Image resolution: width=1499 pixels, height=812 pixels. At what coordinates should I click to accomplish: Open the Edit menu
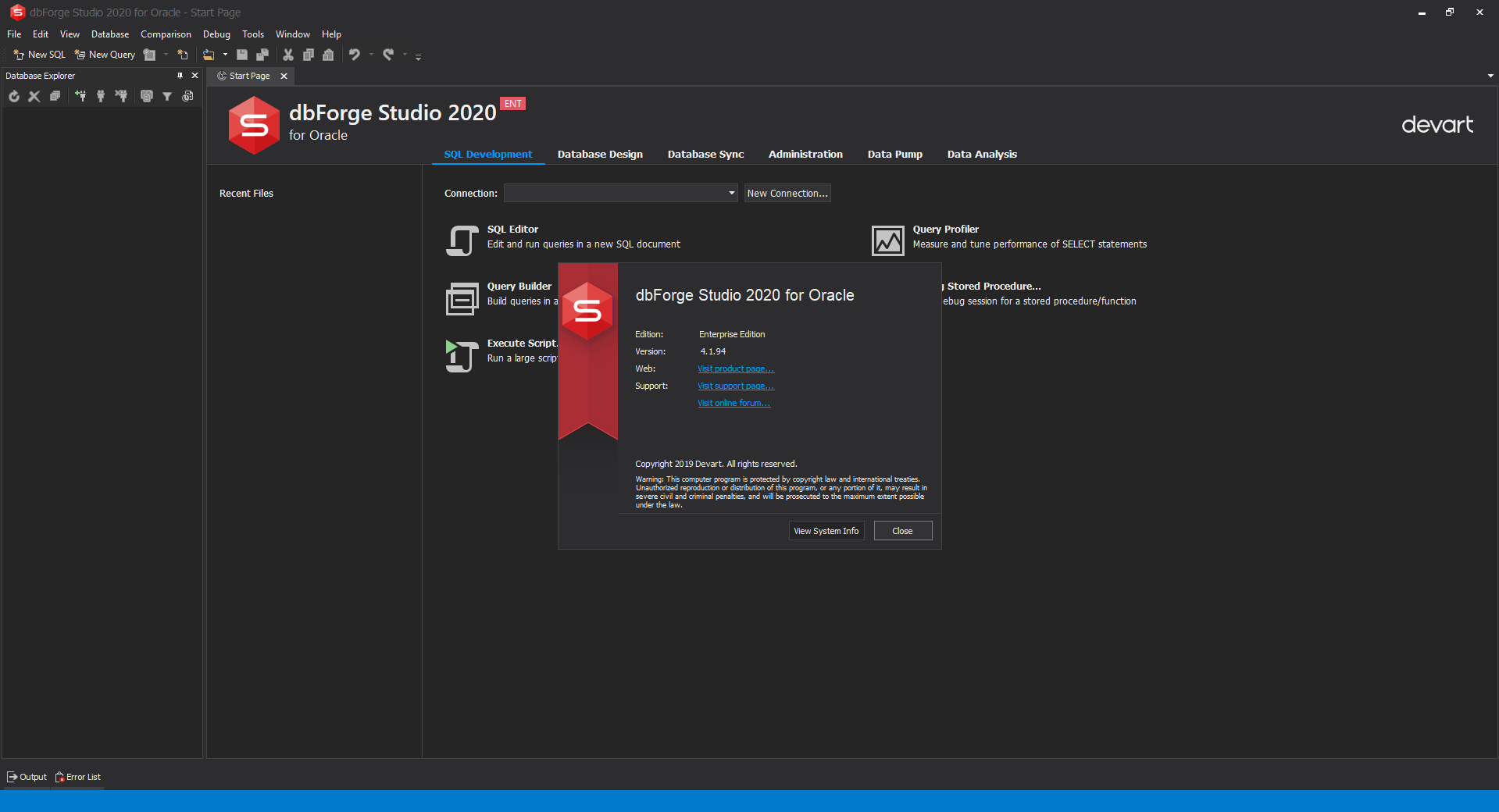[41, 34]
